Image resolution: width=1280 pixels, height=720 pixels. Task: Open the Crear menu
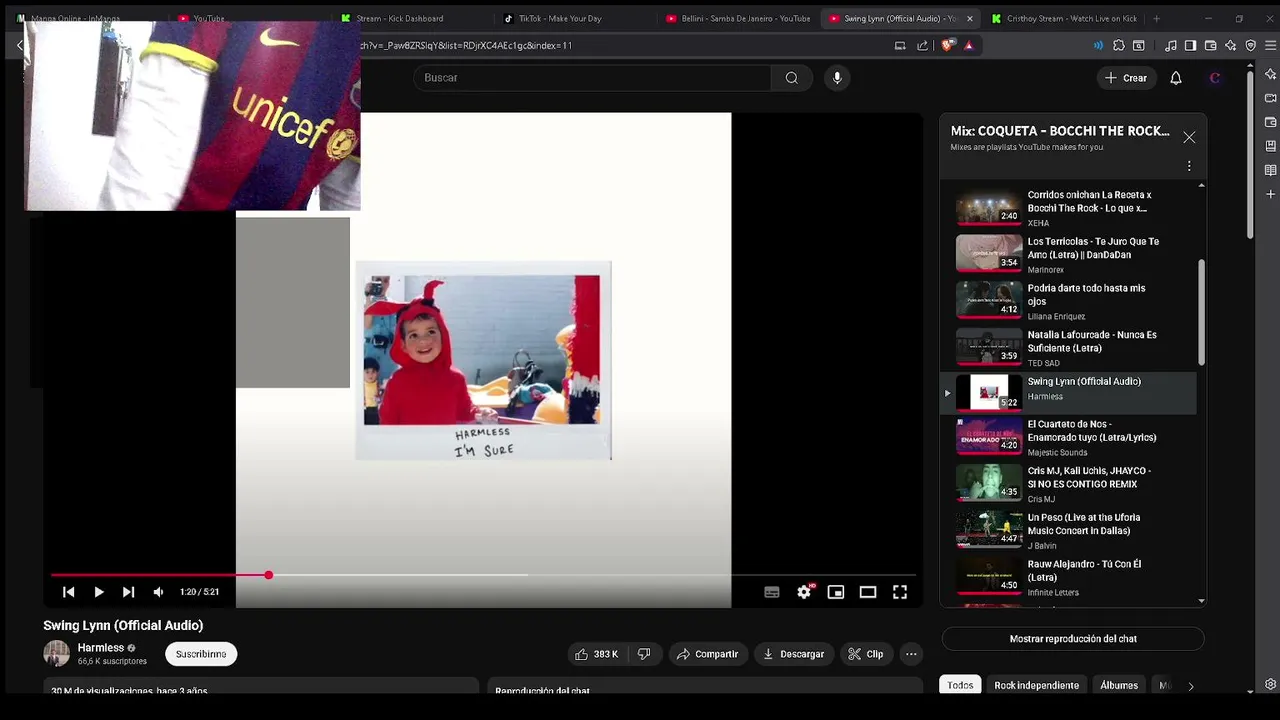(1126, 78)
